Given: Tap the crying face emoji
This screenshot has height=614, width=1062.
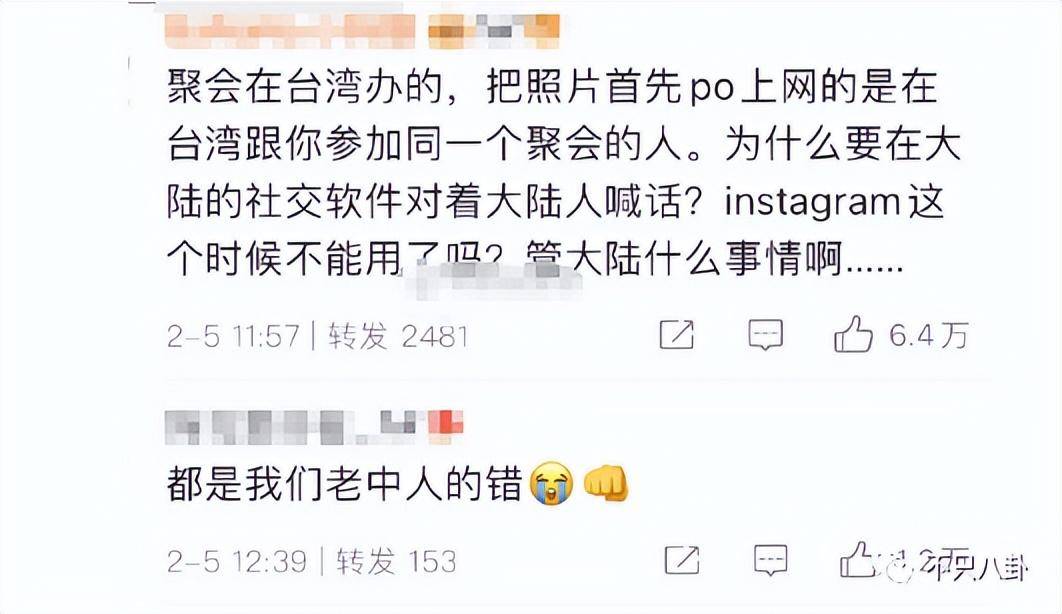Looking at the screenshot, I should [552, 484].
